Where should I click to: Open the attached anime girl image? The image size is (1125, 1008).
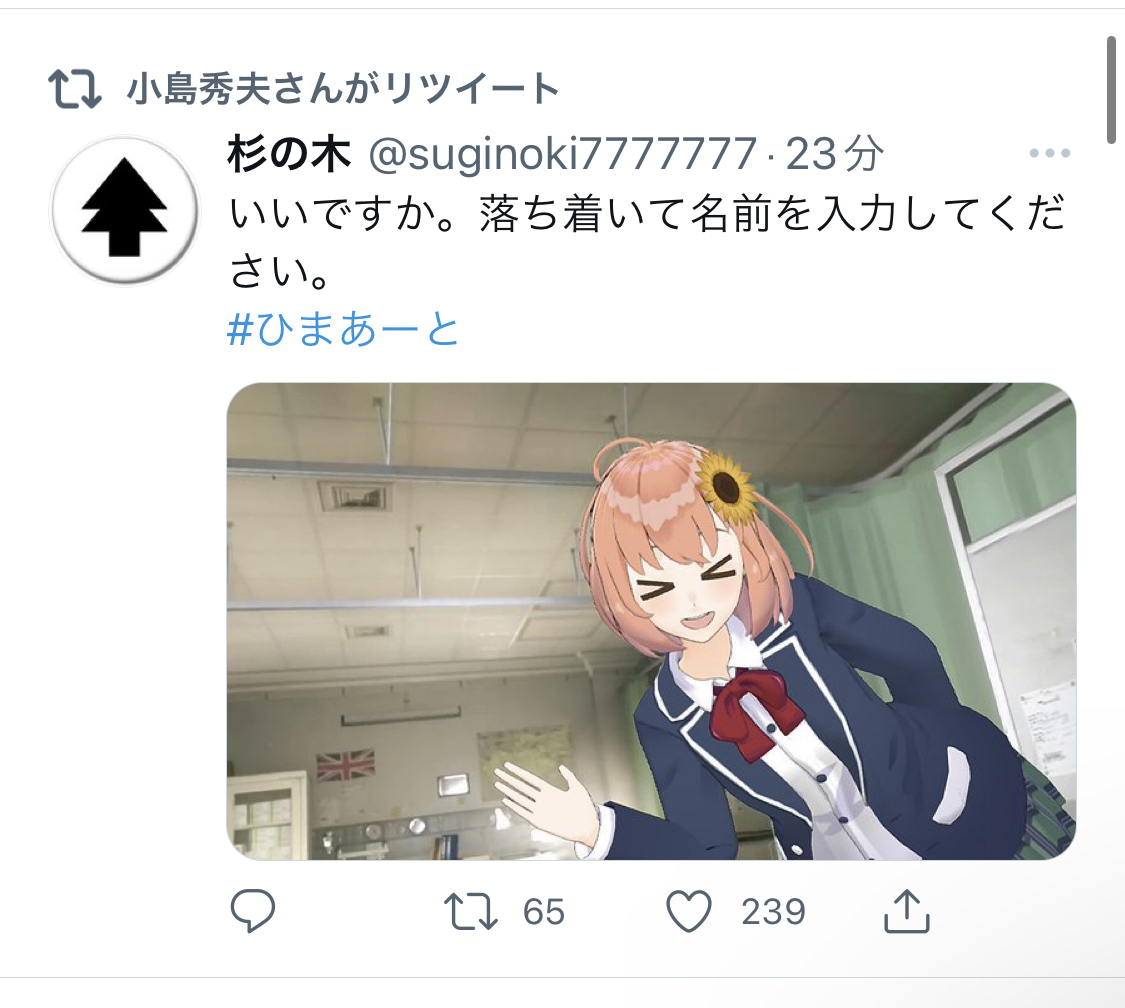point(651,621)
